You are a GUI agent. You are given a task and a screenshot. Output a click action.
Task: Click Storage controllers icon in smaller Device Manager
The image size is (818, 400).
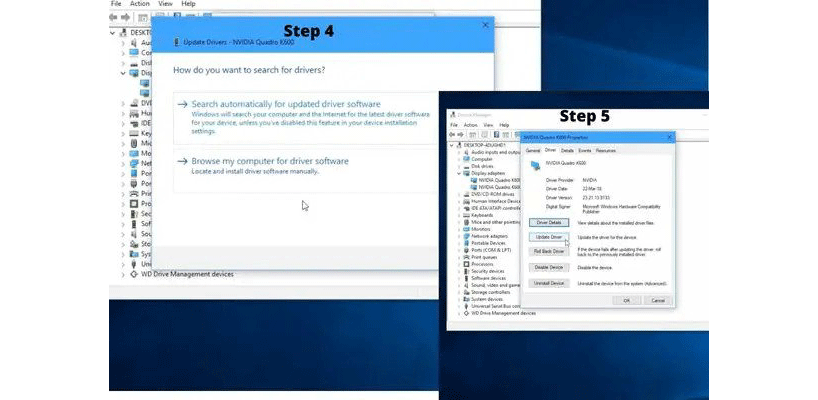466,292
